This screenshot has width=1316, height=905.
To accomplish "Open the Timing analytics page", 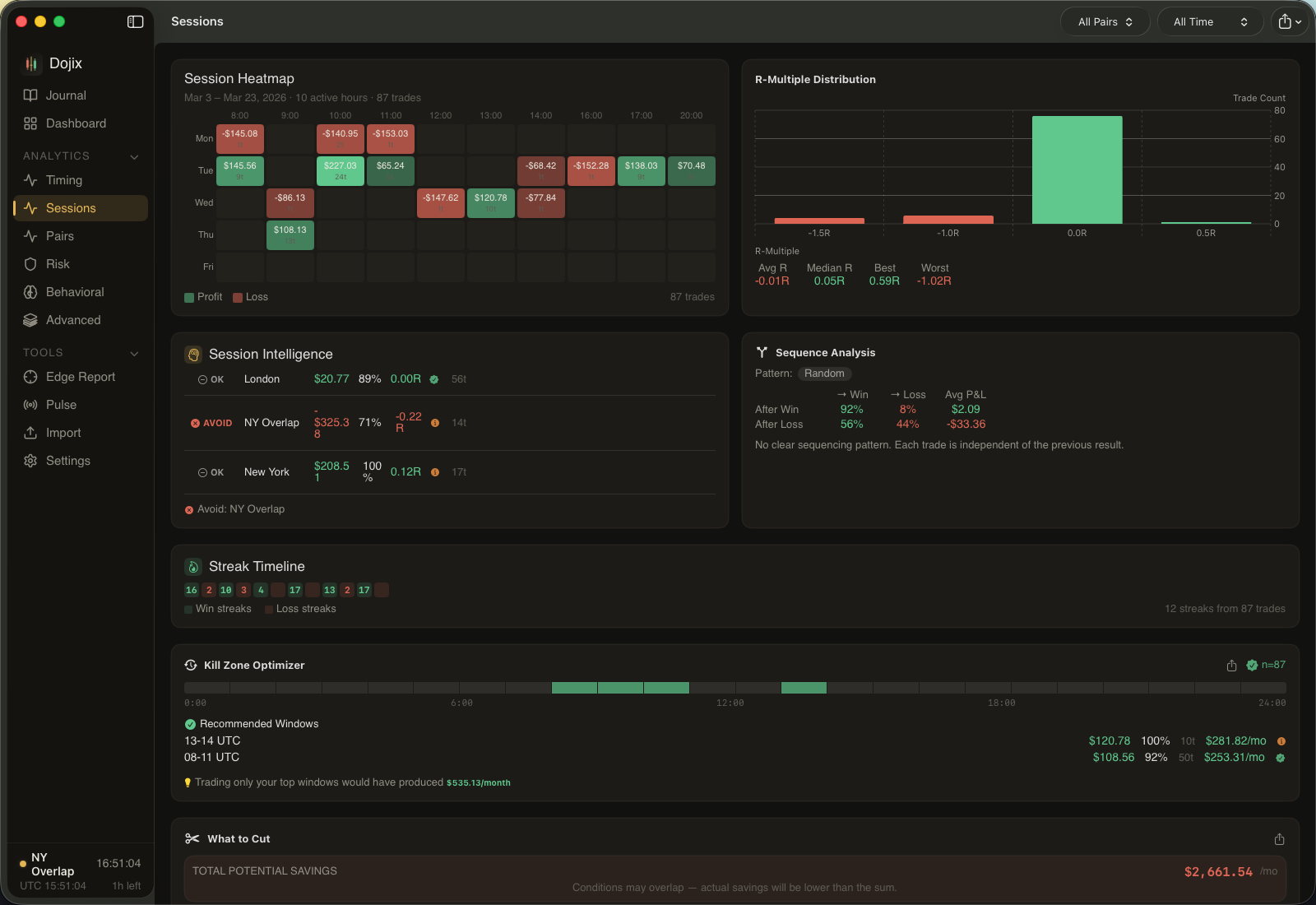I will pos(63,180).
